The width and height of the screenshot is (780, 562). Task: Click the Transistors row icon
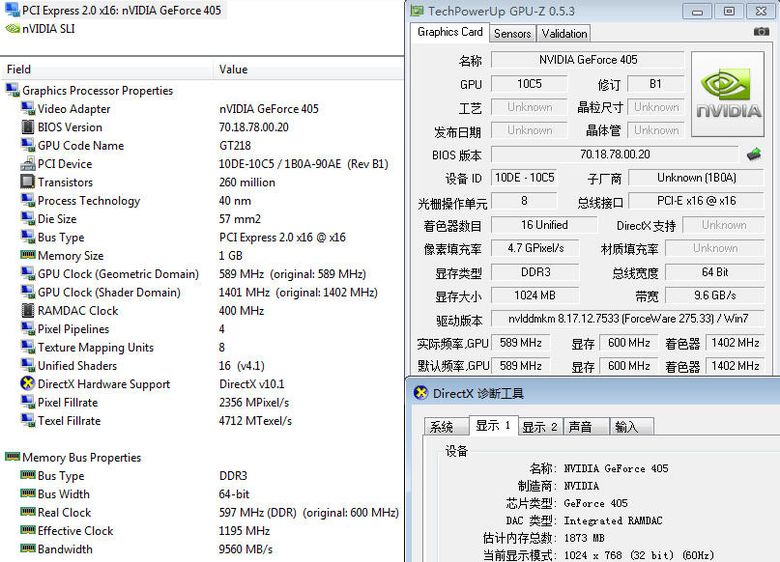point(28,182)
